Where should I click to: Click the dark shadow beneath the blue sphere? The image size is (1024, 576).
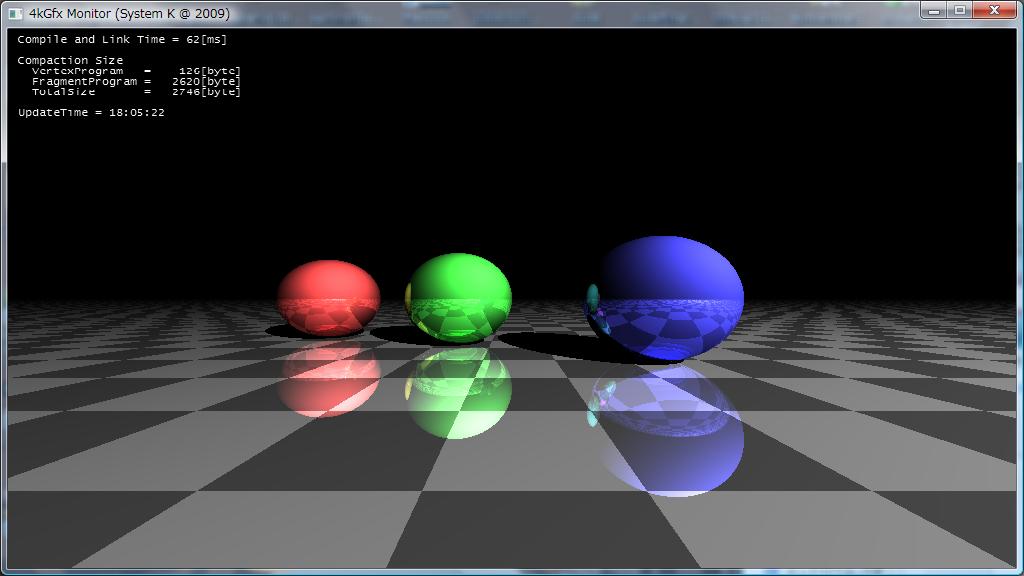coord(560,345)
